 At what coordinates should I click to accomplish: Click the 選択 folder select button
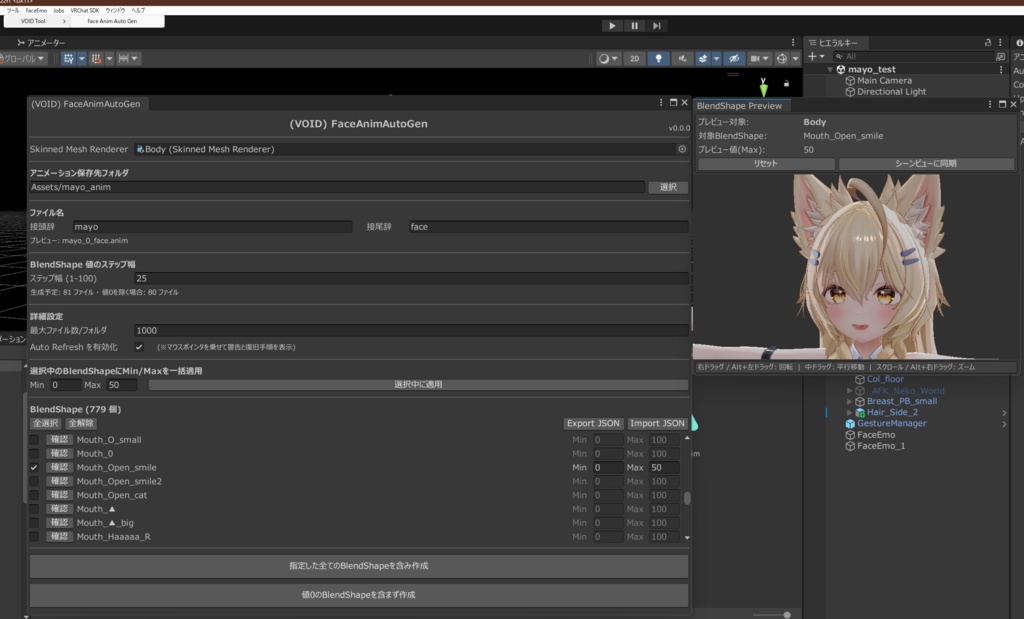(x=668, y=187)
